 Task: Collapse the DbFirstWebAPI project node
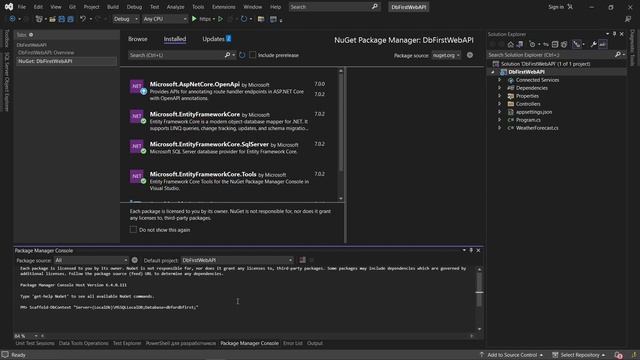click(x=493, y=72)
